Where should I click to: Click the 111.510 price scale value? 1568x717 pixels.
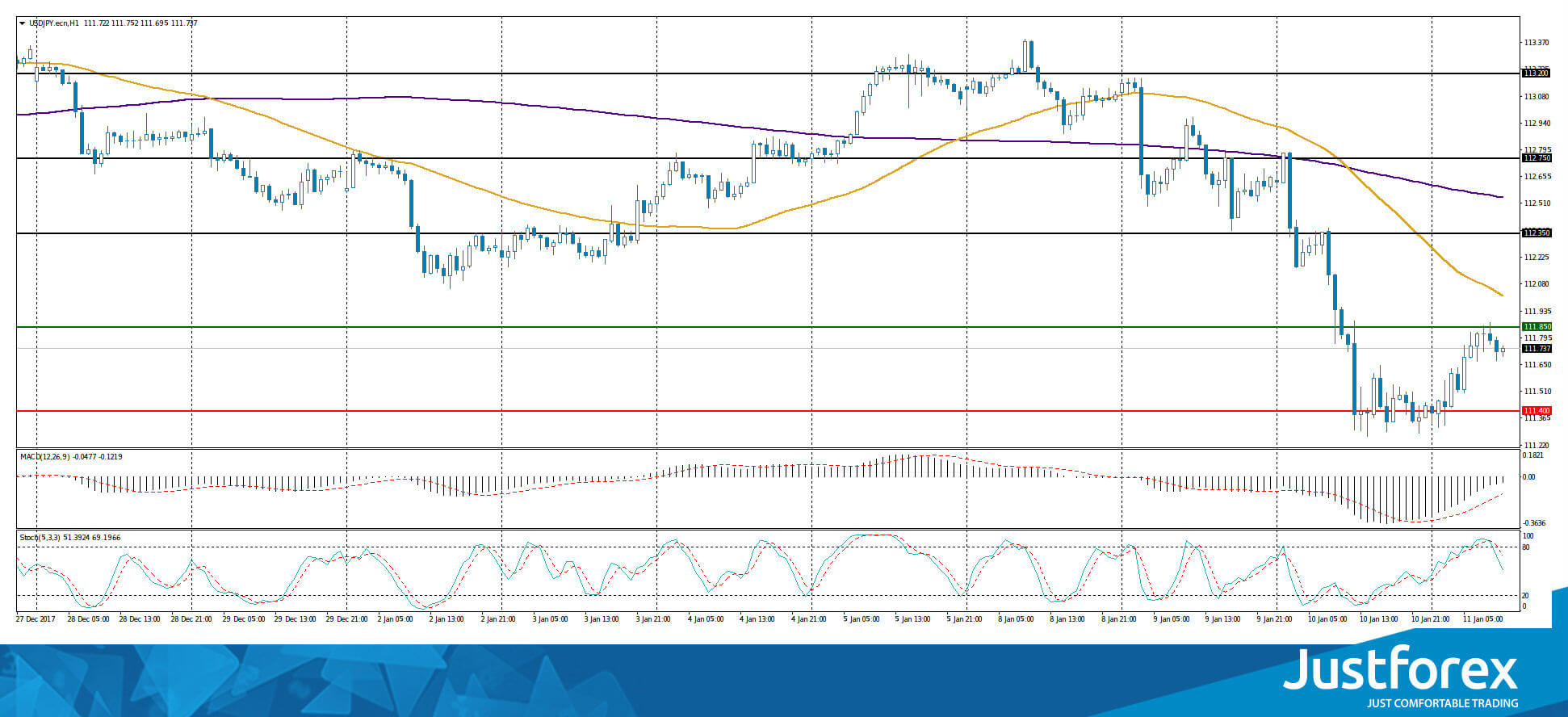[x=1537, y=392]
